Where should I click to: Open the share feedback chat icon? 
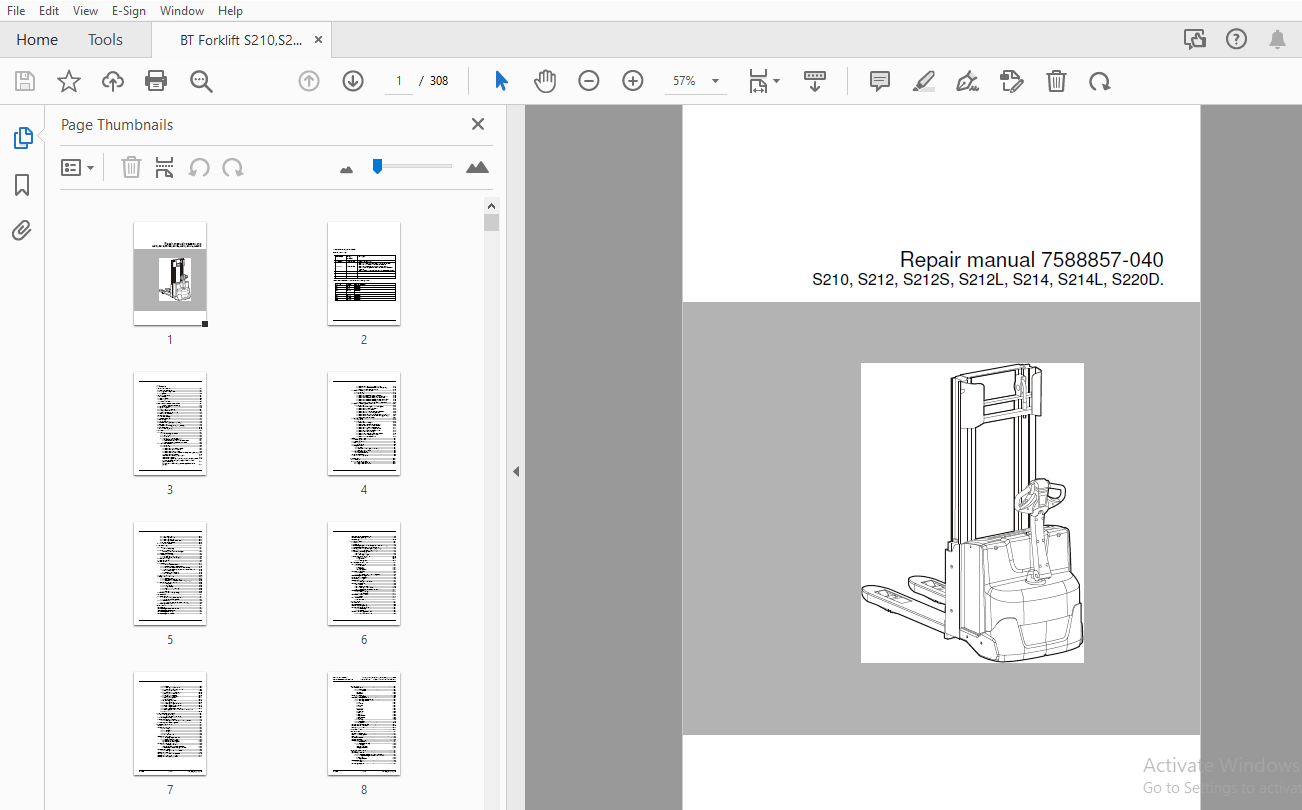[x=1194, y=39]
